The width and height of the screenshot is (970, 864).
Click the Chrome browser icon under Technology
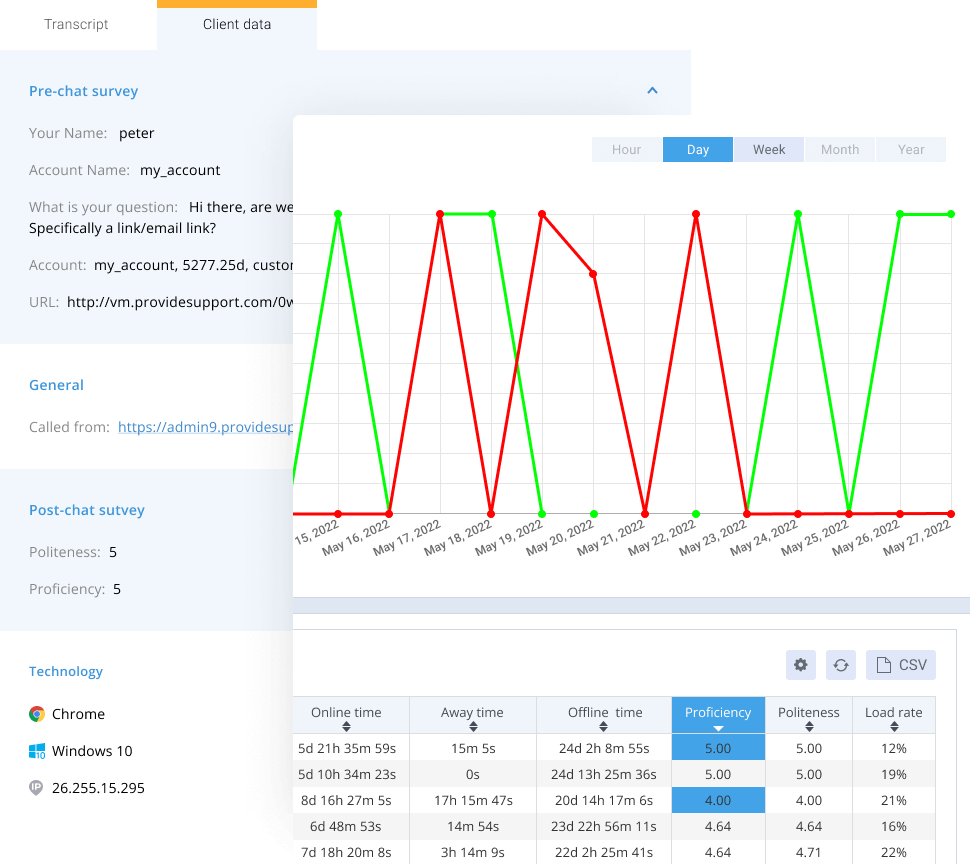coord(35,714)
